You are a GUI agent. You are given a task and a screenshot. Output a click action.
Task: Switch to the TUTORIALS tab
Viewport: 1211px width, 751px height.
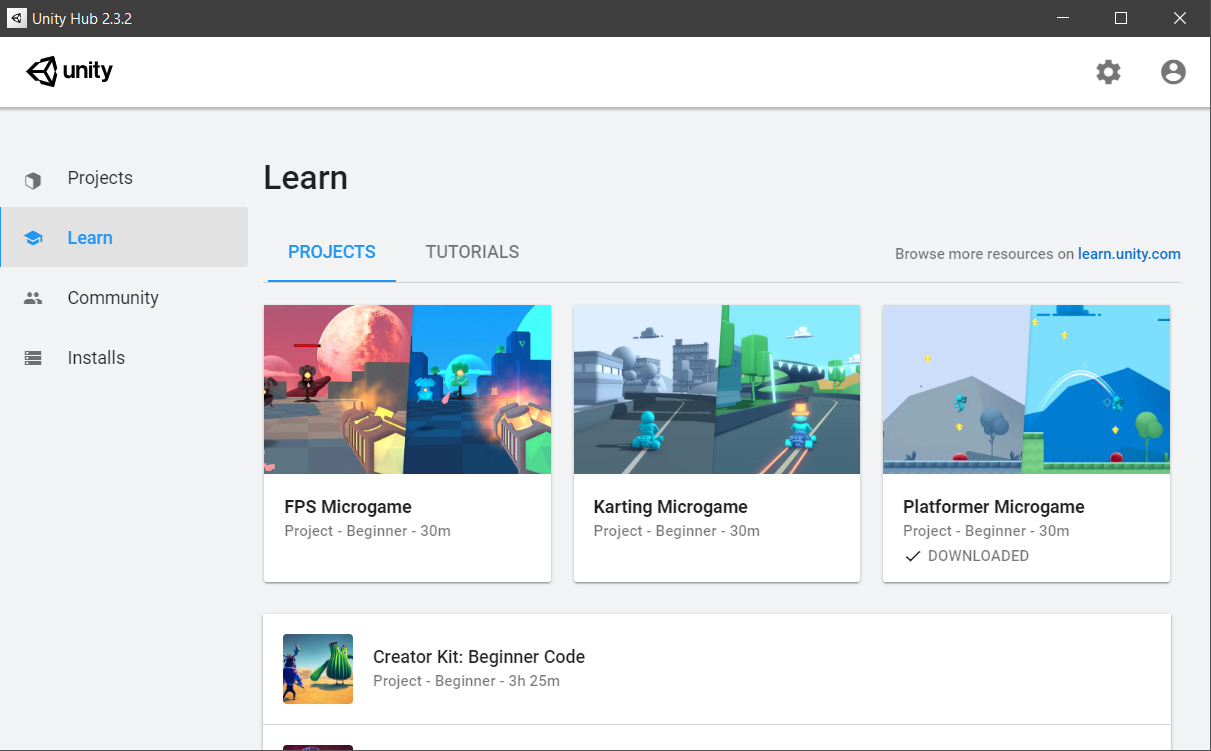(472, 252)
